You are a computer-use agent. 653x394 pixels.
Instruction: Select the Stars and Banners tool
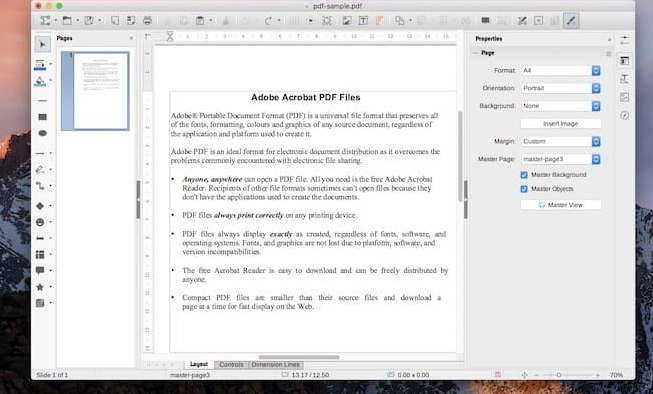[x=40, y=287]
